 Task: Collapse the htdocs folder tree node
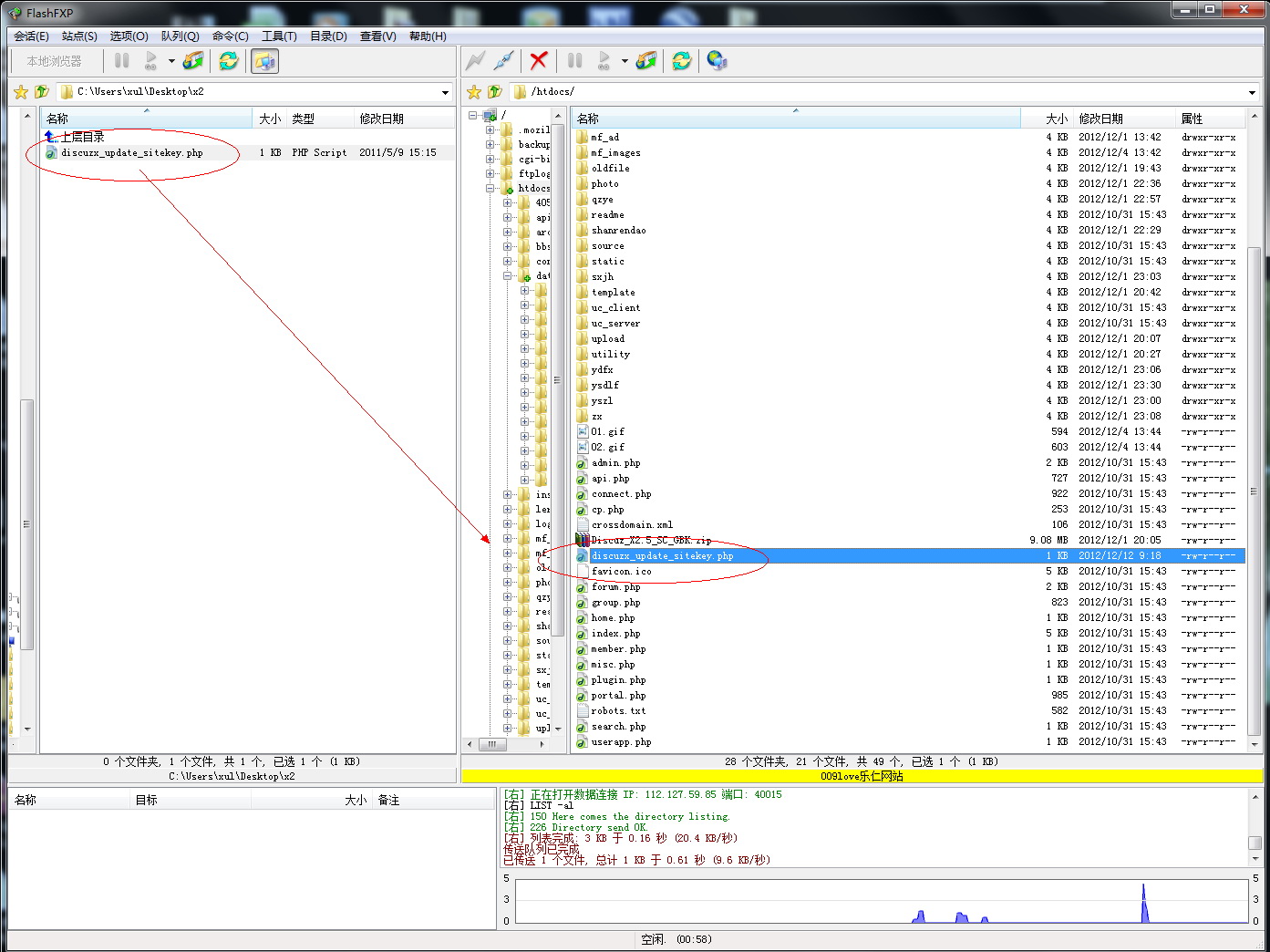pyautogui.click(x=490, y=188)
